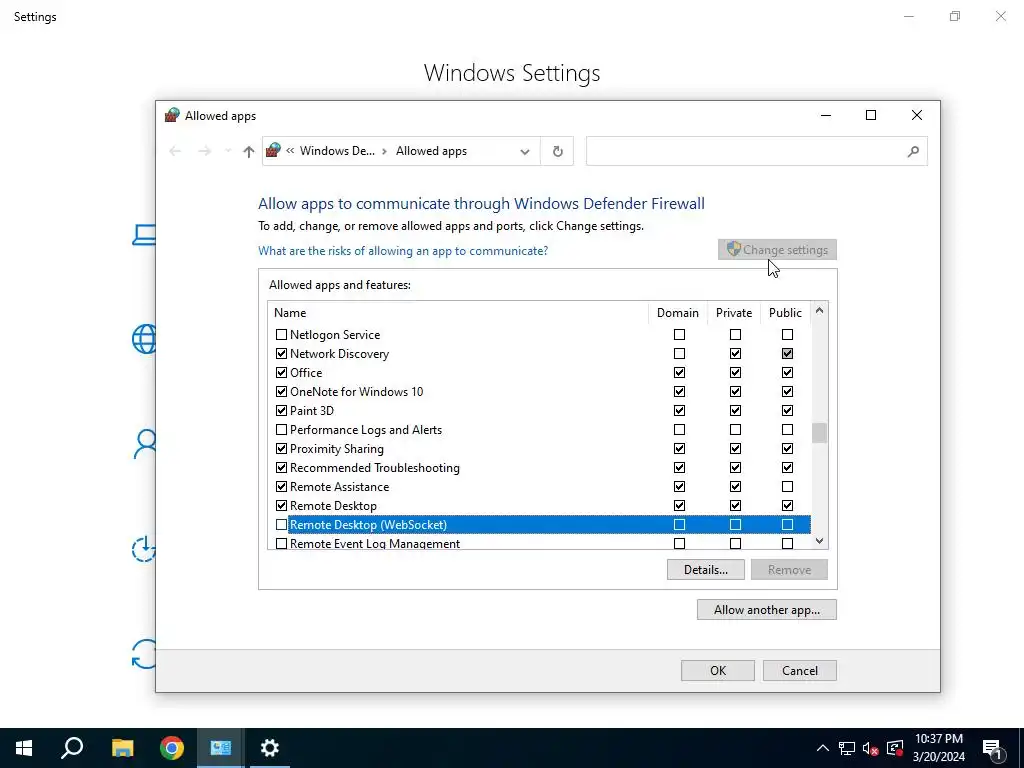1024x768 pixels.
Task: Open the notification center icon
Action: click(993, 748)
